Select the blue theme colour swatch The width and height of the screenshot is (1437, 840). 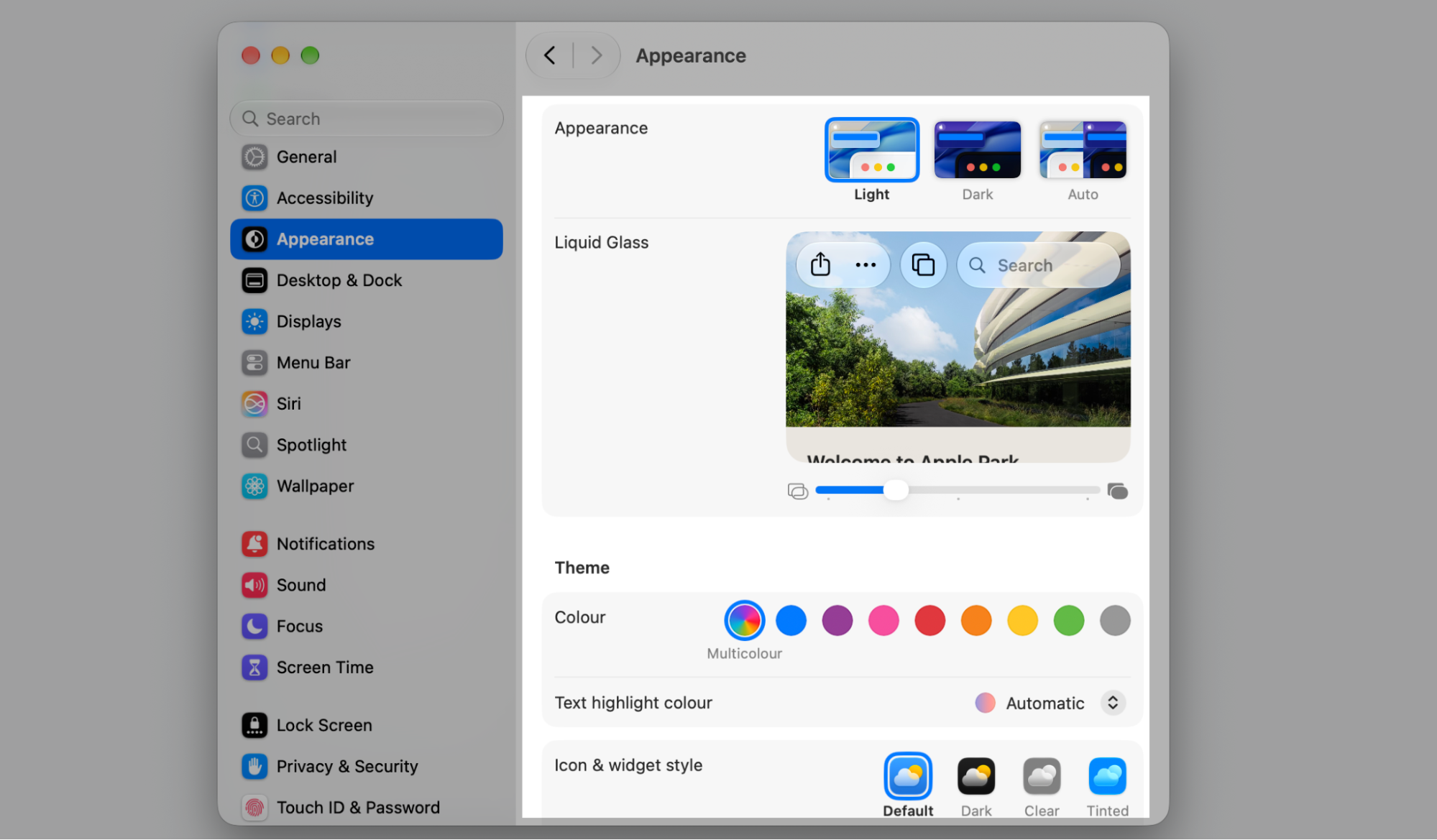[x=791, y=620]
